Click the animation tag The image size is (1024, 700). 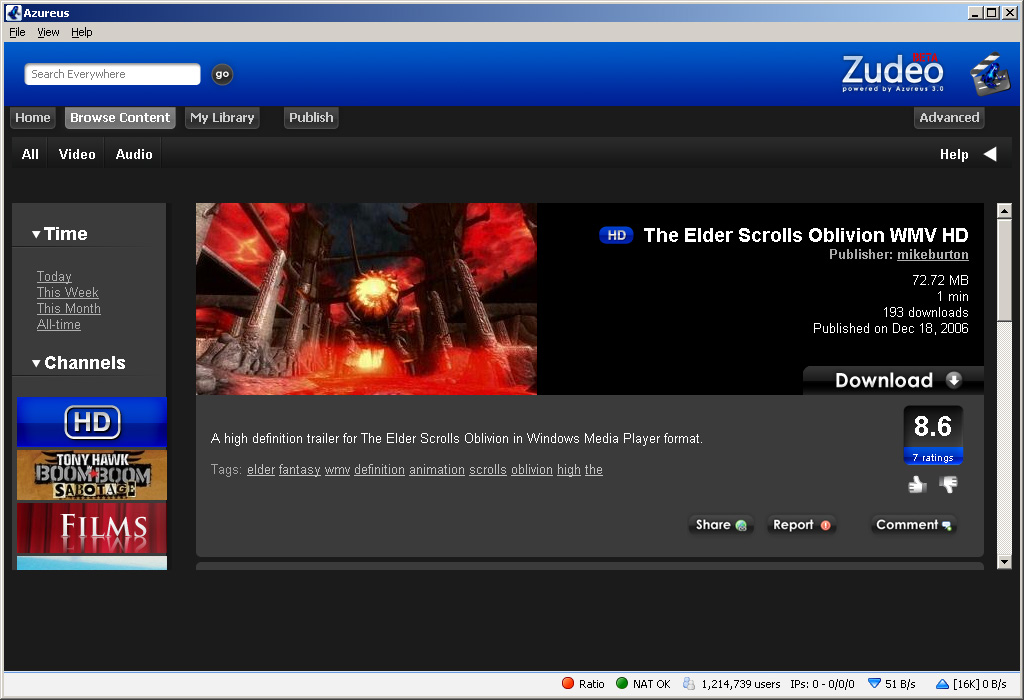point(437,469)
